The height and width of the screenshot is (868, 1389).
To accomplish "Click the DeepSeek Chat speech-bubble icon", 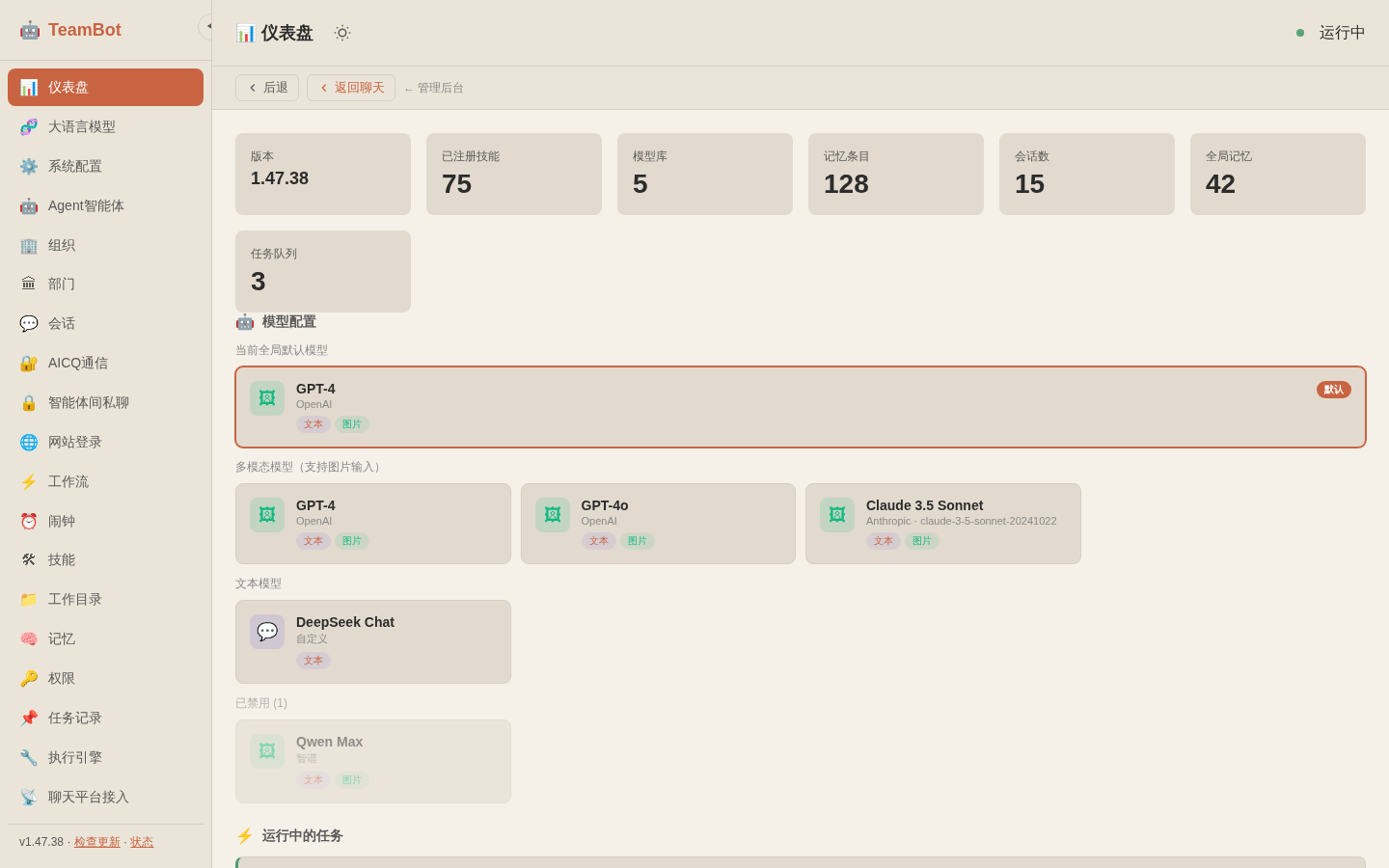I will click(267, 632).
